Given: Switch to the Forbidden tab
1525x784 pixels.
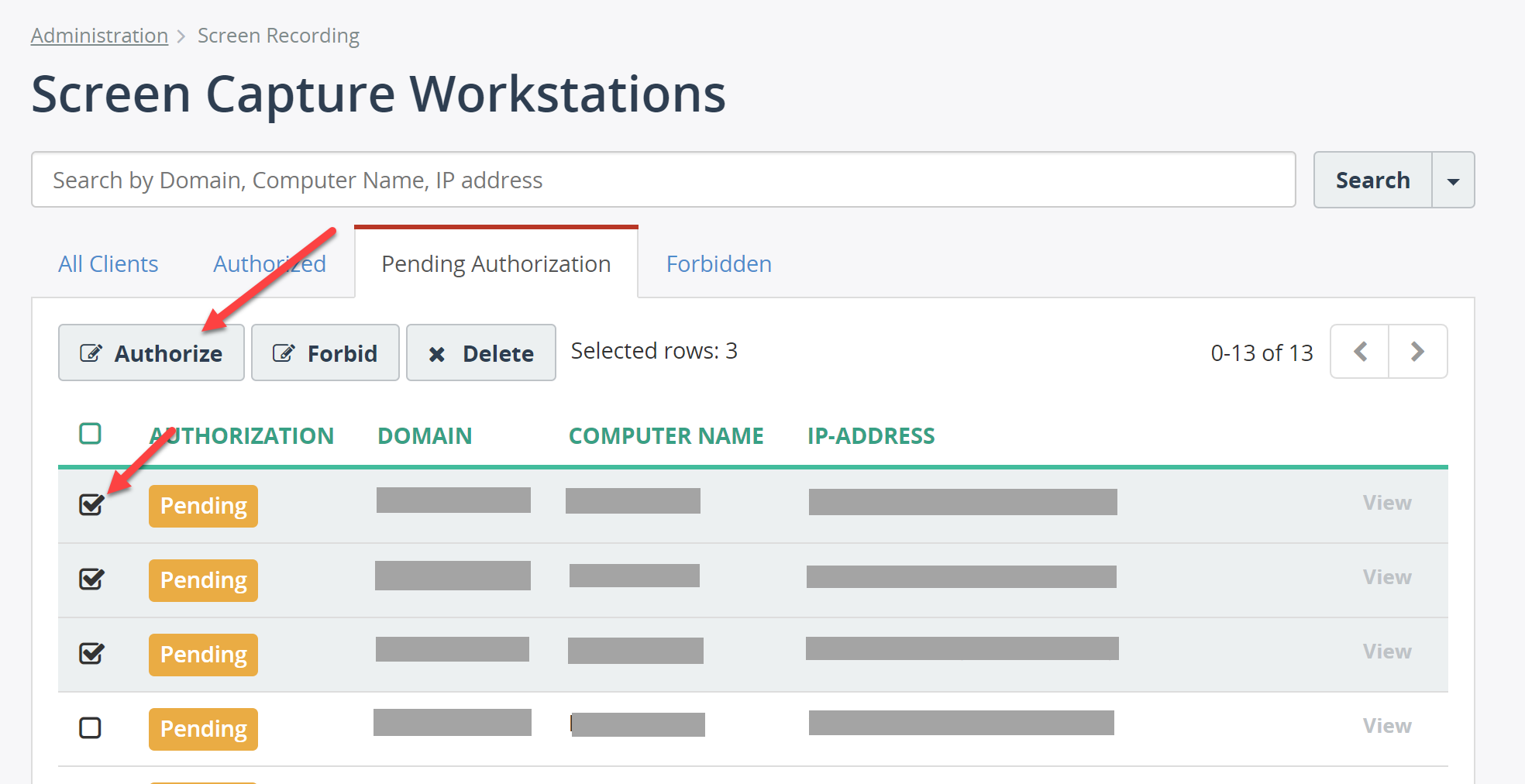Looking at the screenshot, I should point(718,263).
